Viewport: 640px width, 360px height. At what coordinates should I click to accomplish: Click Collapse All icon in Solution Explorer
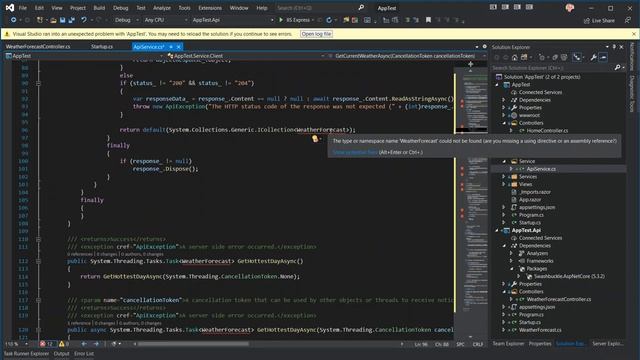555,58
